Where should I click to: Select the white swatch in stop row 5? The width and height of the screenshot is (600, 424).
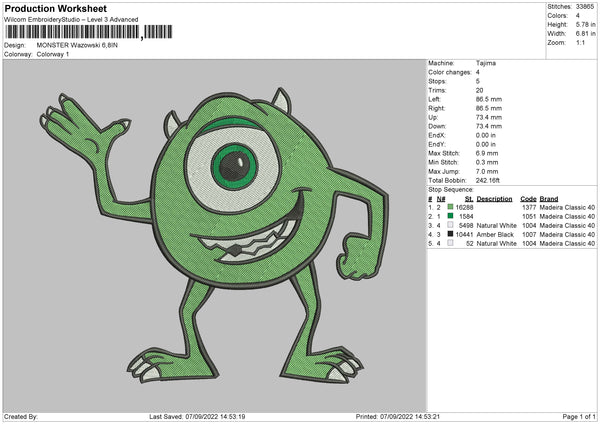(450, 243)
